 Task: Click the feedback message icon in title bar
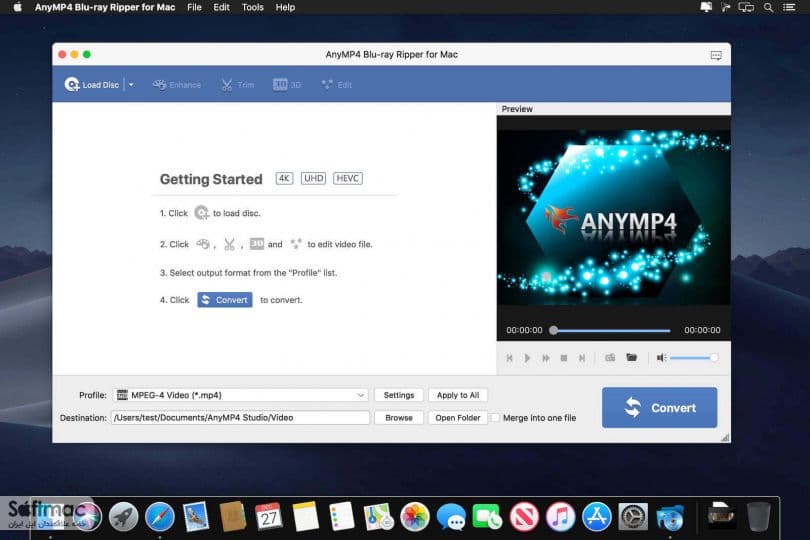click(x=716, y=55)
